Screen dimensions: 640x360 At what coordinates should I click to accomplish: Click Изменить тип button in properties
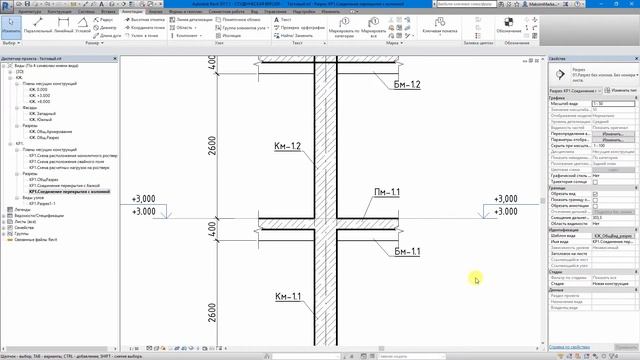[x=620, y=91]
